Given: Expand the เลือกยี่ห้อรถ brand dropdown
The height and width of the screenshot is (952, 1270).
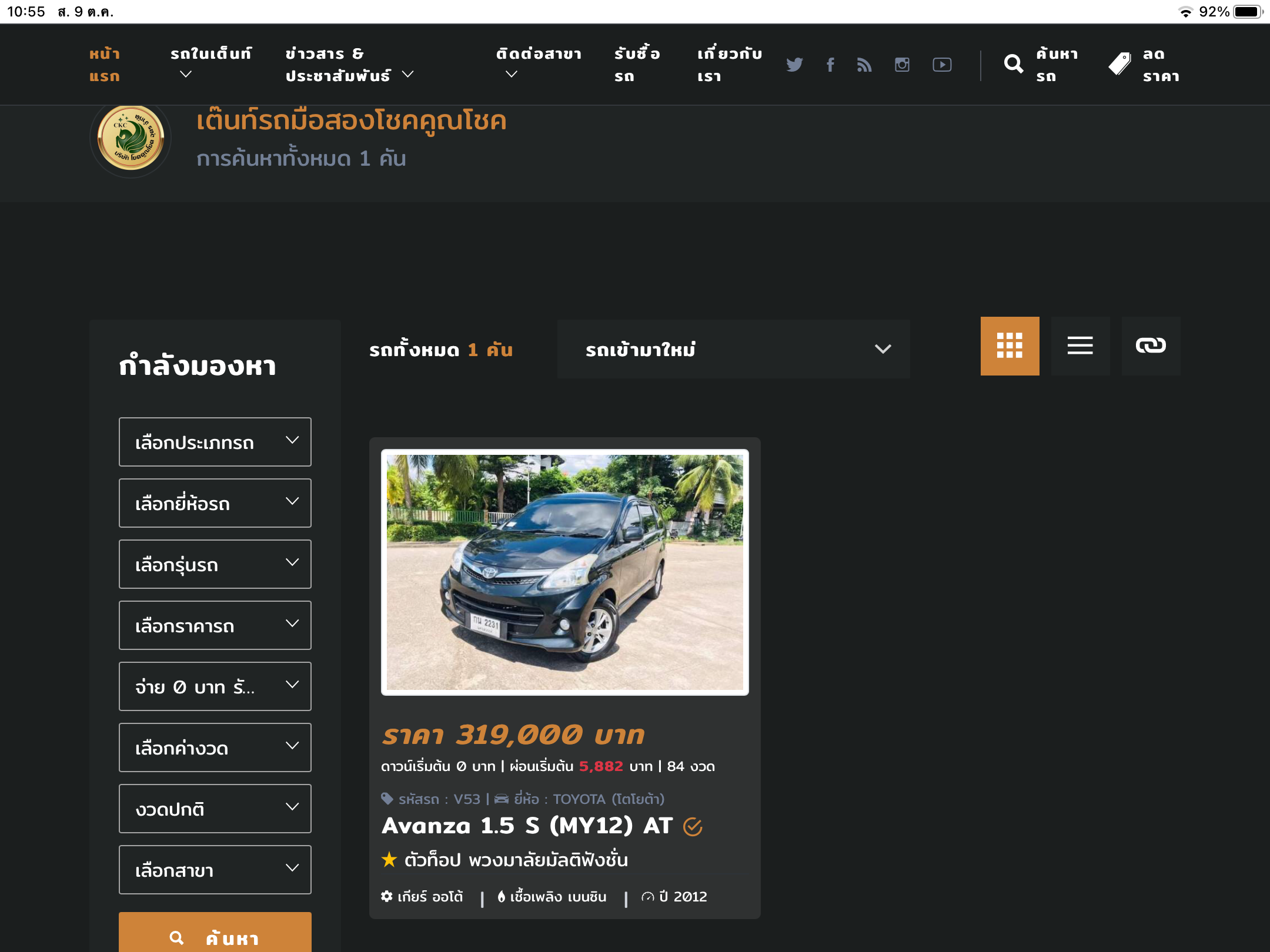Looking at the screenshot, I should point(215,503).
